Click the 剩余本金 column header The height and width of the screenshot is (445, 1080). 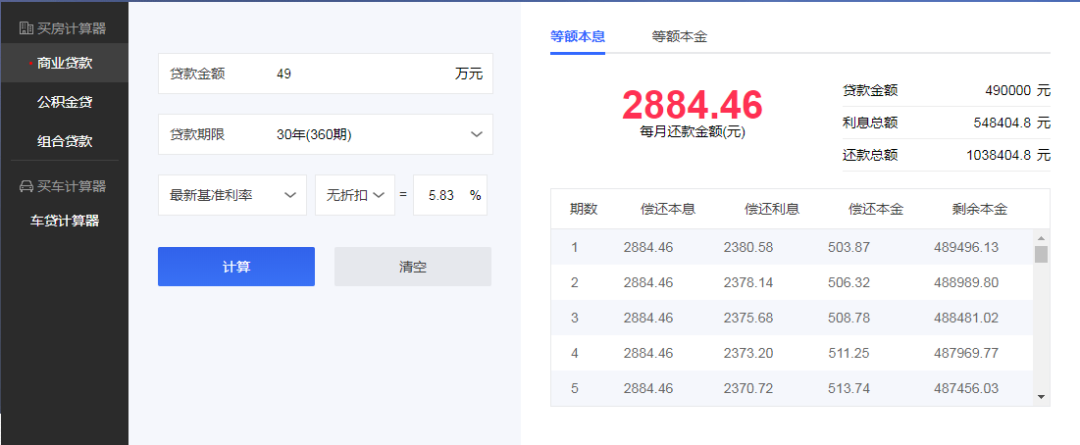(x=979, y=209)
